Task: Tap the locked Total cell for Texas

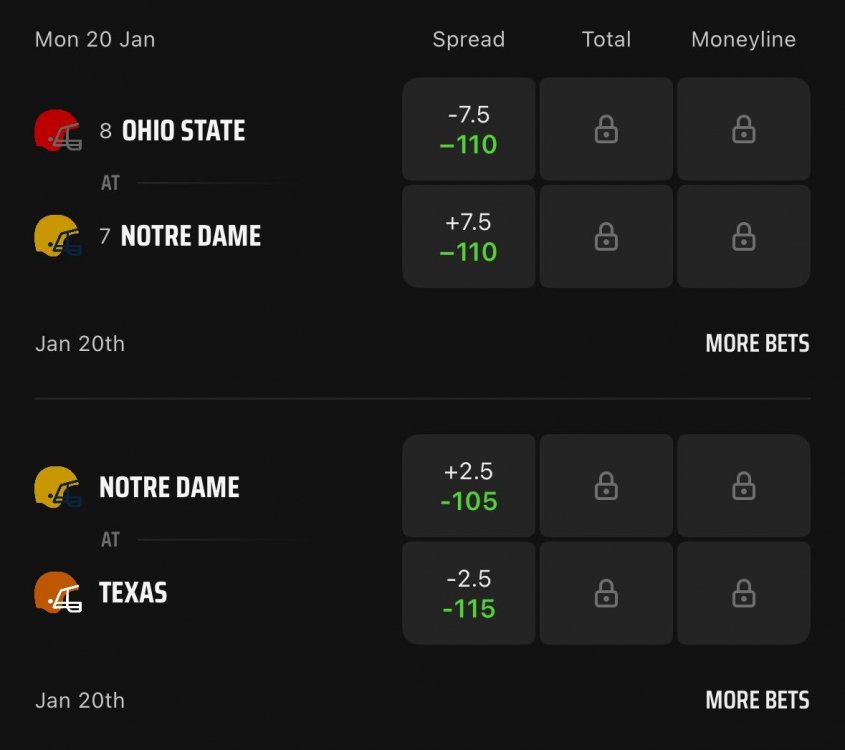Action: (x=606, y=593)
